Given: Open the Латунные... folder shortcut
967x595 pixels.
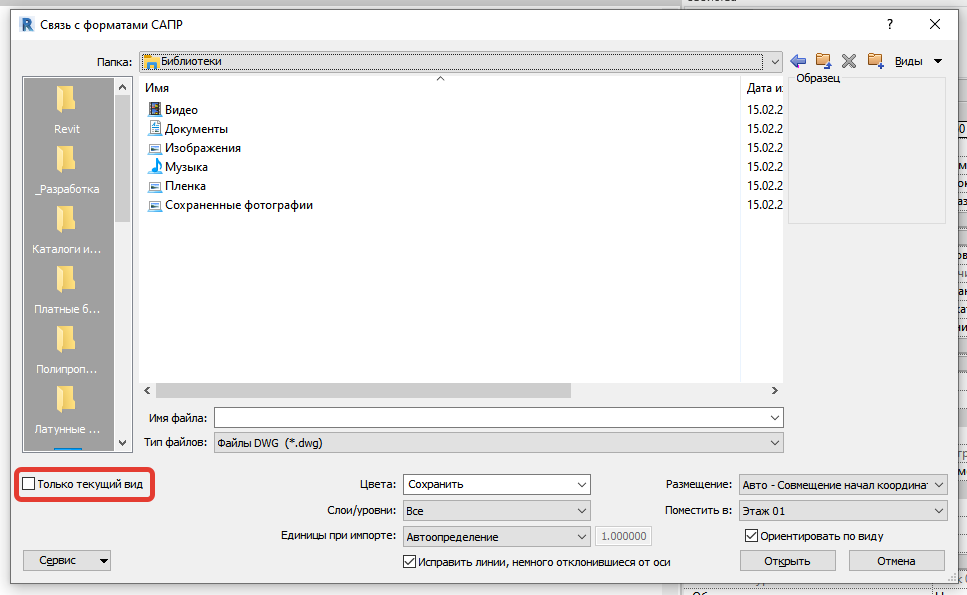Looking at the screenshot, I should click(x=67, y=410).
